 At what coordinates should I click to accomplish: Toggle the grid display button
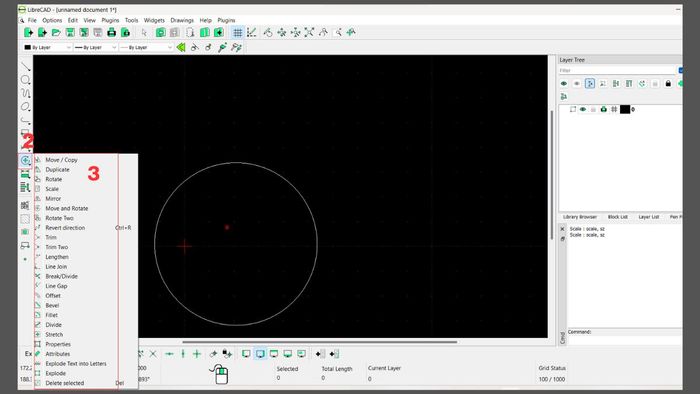tap(238, 32)
